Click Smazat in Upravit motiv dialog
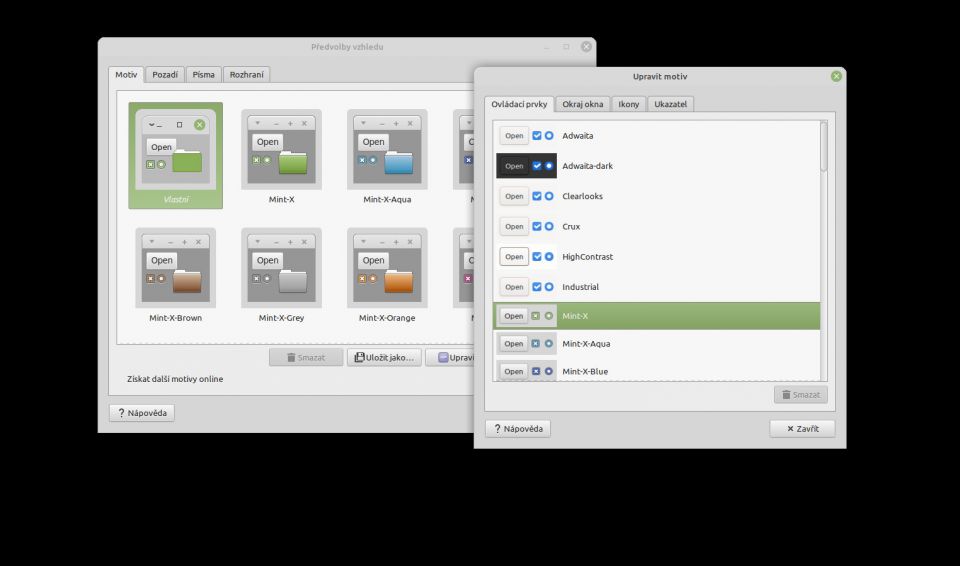Screen dimensions: 960x566 pos(801,394)
